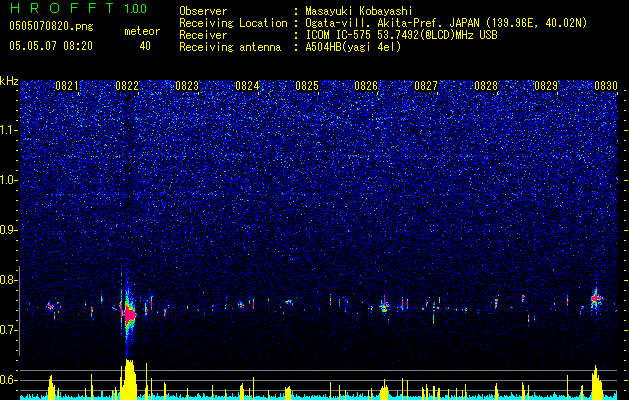The width and height of the screenshot is (629, 400).
Task: Click the 0.6 frequency axis label
Action: [x=8, y=380]
